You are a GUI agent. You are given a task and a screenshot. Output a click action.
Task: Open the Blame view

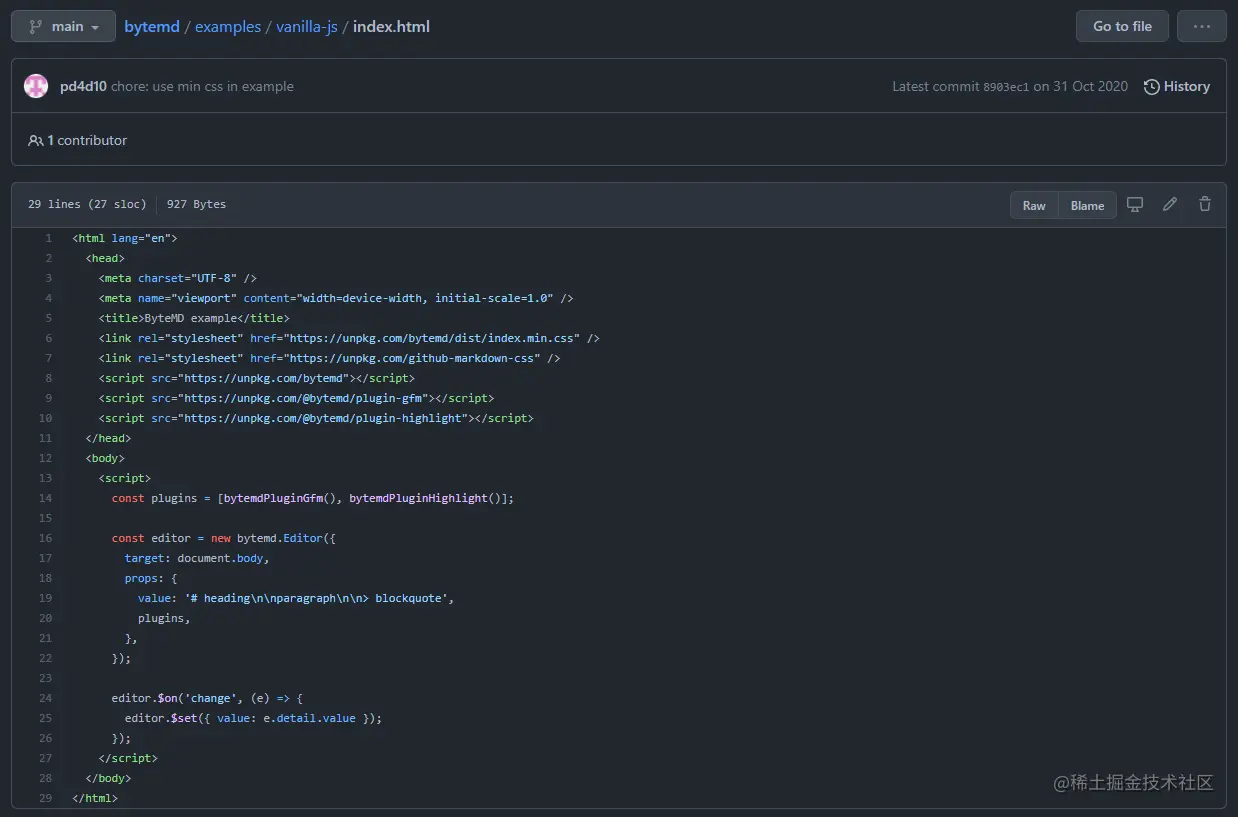click(1087, 205)
